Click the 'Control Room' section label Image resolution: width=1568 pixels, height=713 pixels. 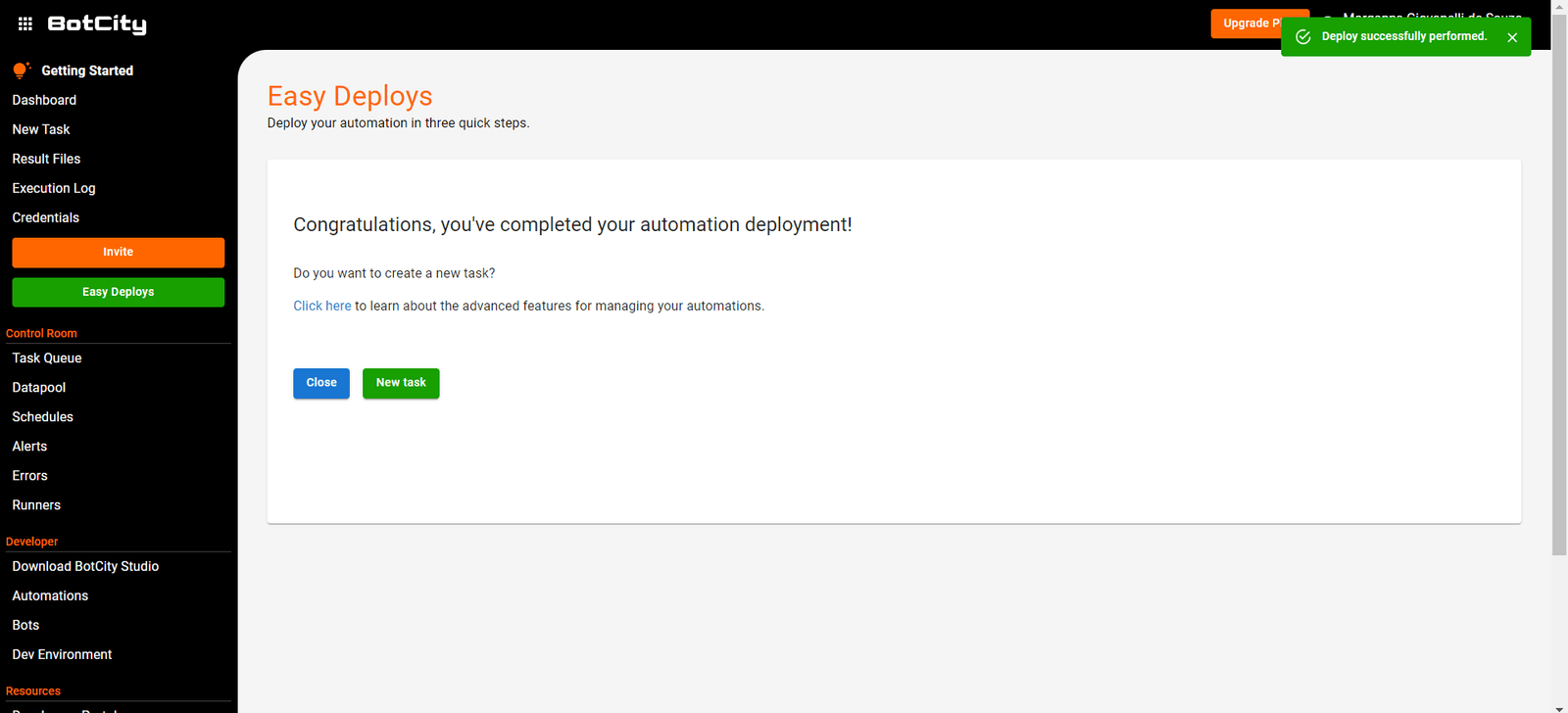pyautogui.click(x=41, y=333)
